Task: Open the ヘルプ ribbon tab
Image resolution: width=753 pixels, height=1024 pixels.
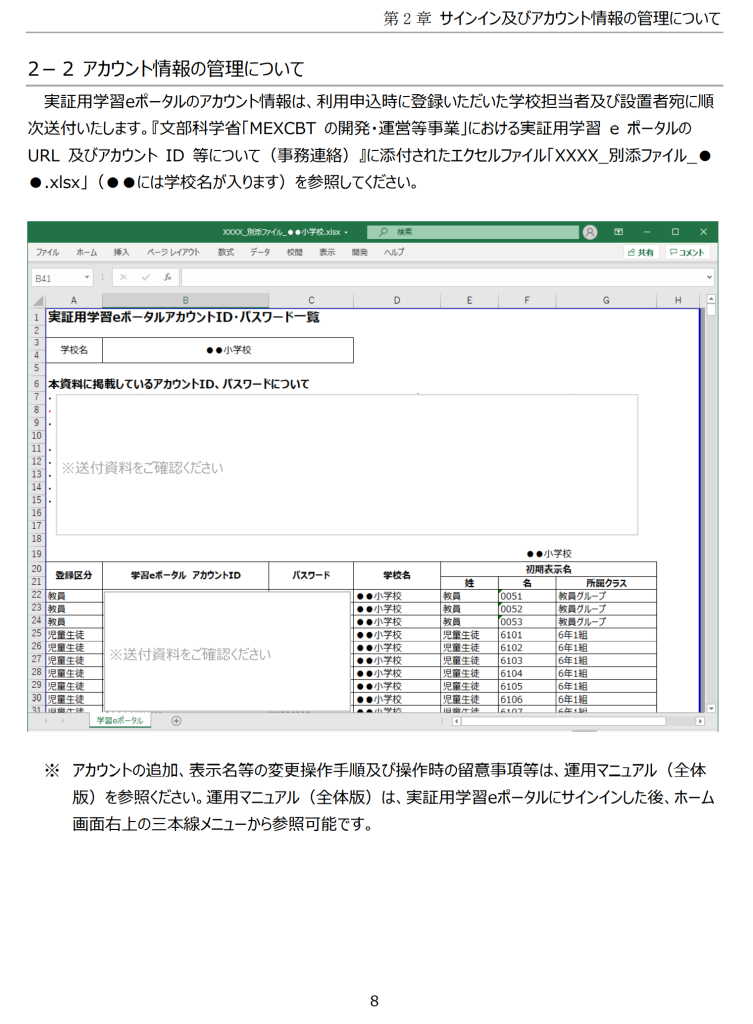Action: pos(394,252)
